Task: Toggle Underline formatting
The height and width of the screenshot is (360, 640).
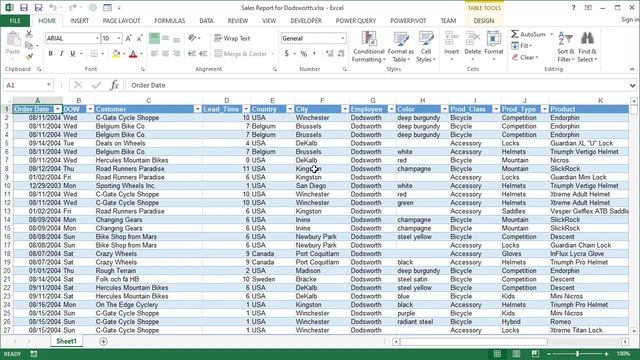Action: pyautogui.click(x=73, y=53)
